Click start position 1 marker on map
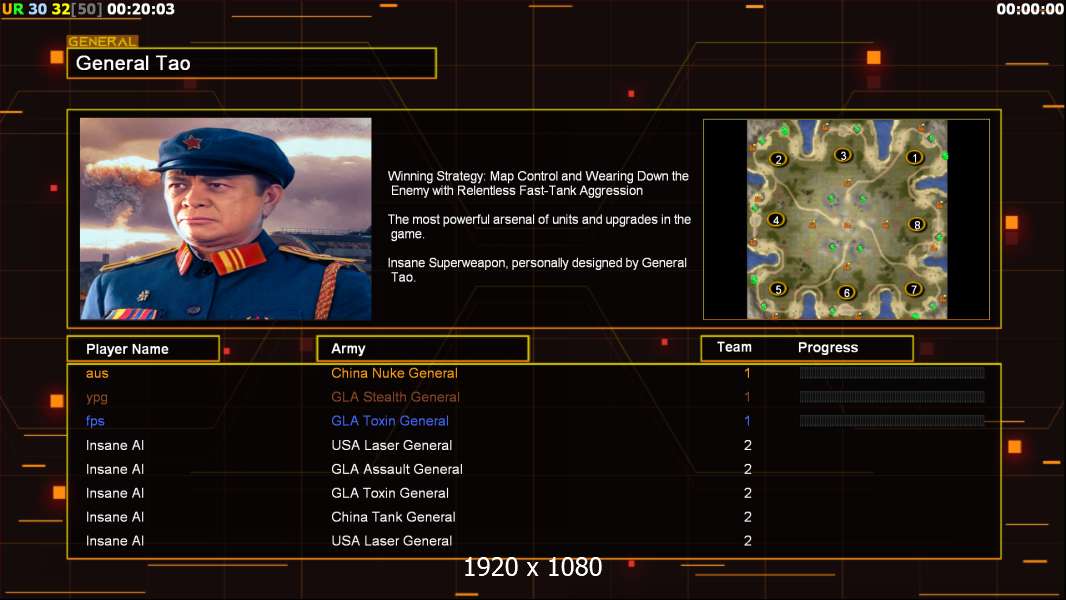The height and width of the screenshot is (600, 1066). (914, 158)
